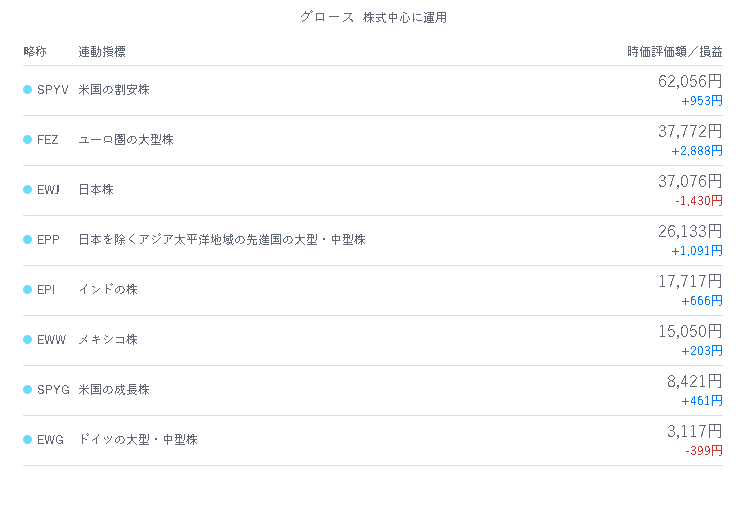This screenshot has height=506, width=738.
Task: Click the SPYV ticker label
Action: (x=53, y=89)
